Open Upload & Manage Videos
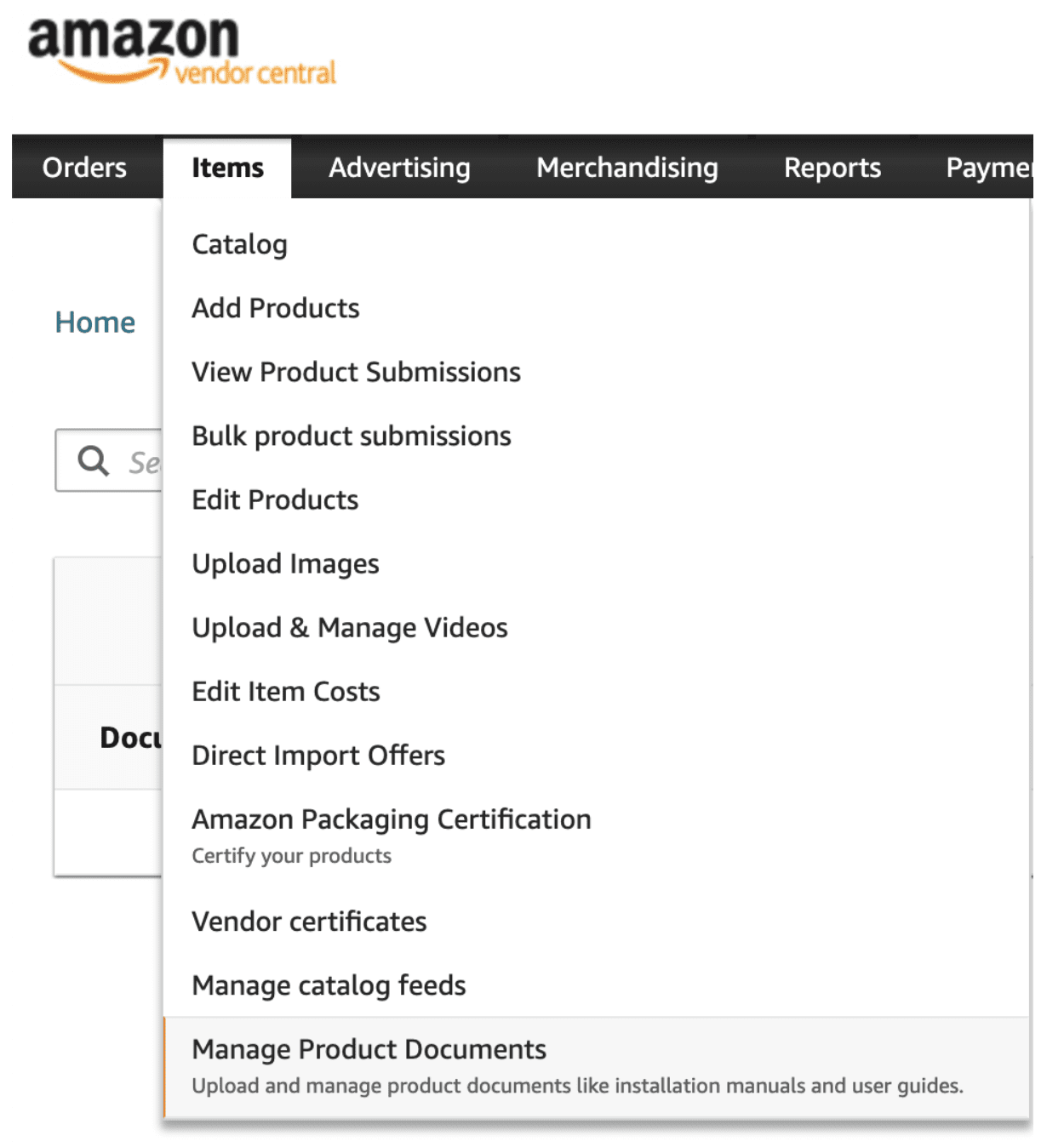Screen dimensions: 1064x1147 click(x=349, y=627)
